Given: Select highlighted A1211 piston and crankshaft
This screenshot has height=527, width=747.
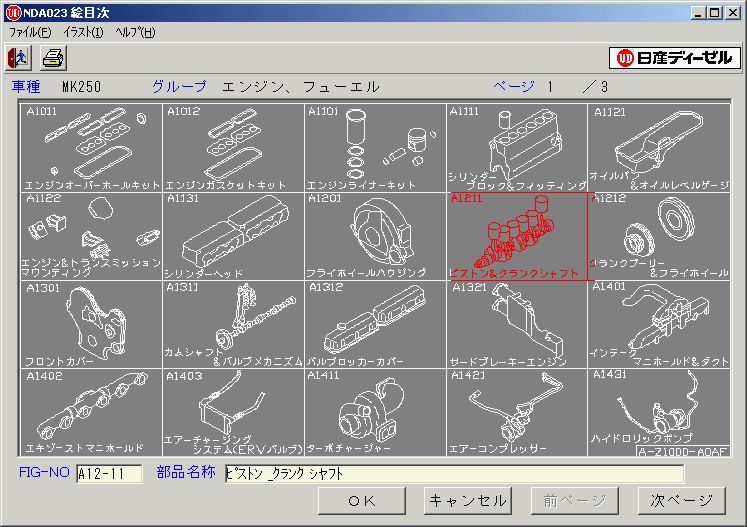Looking at the screenshot, I should tap(516, 236).
